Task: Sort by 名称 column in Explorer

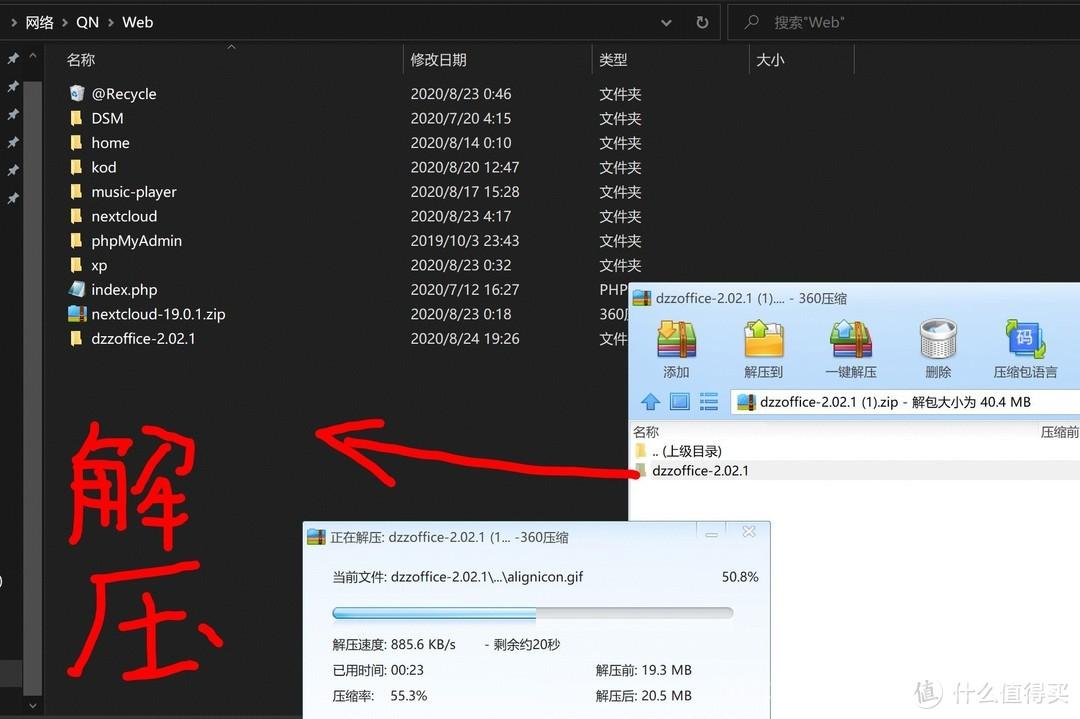Action: (81, 60)
